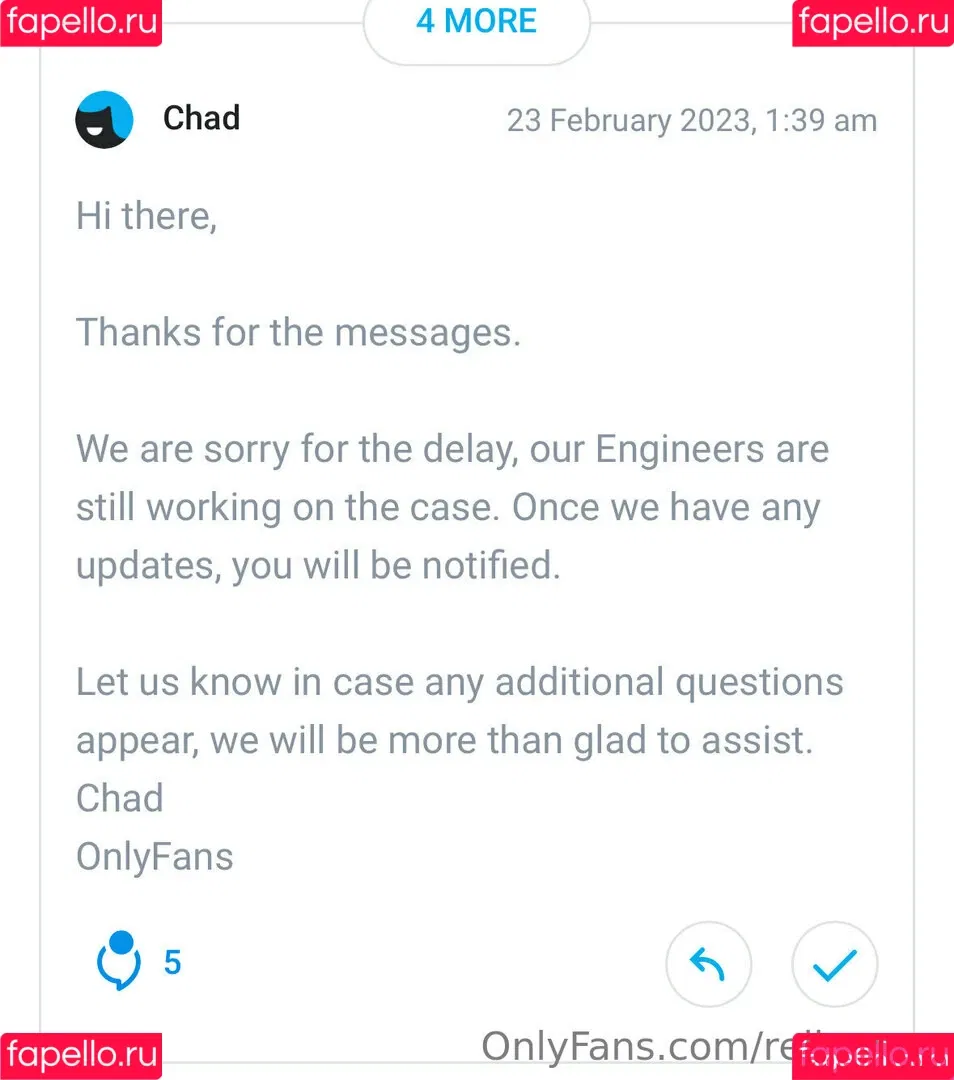This screenshot has height=1080, width=954.
Task: Click 'updates, you will be notified.' line
Action: (x=318, y=566)
